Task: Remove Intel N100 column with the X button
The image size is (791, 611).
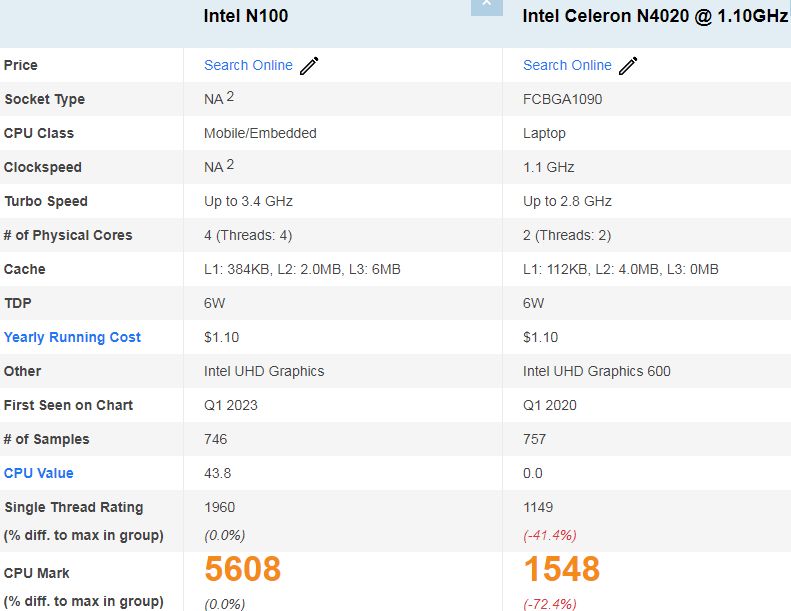Action: [486, 6]
